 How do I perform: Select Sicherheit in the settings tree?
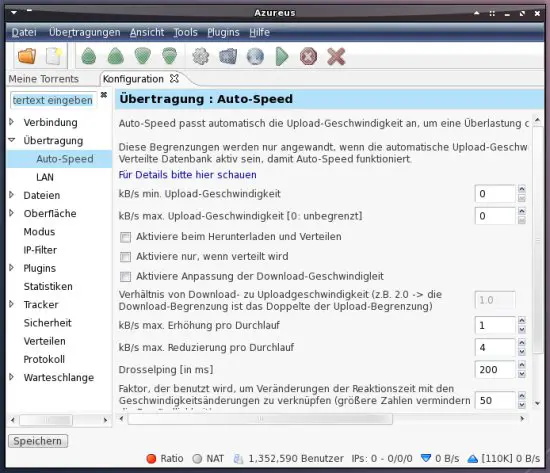[47, 323]
